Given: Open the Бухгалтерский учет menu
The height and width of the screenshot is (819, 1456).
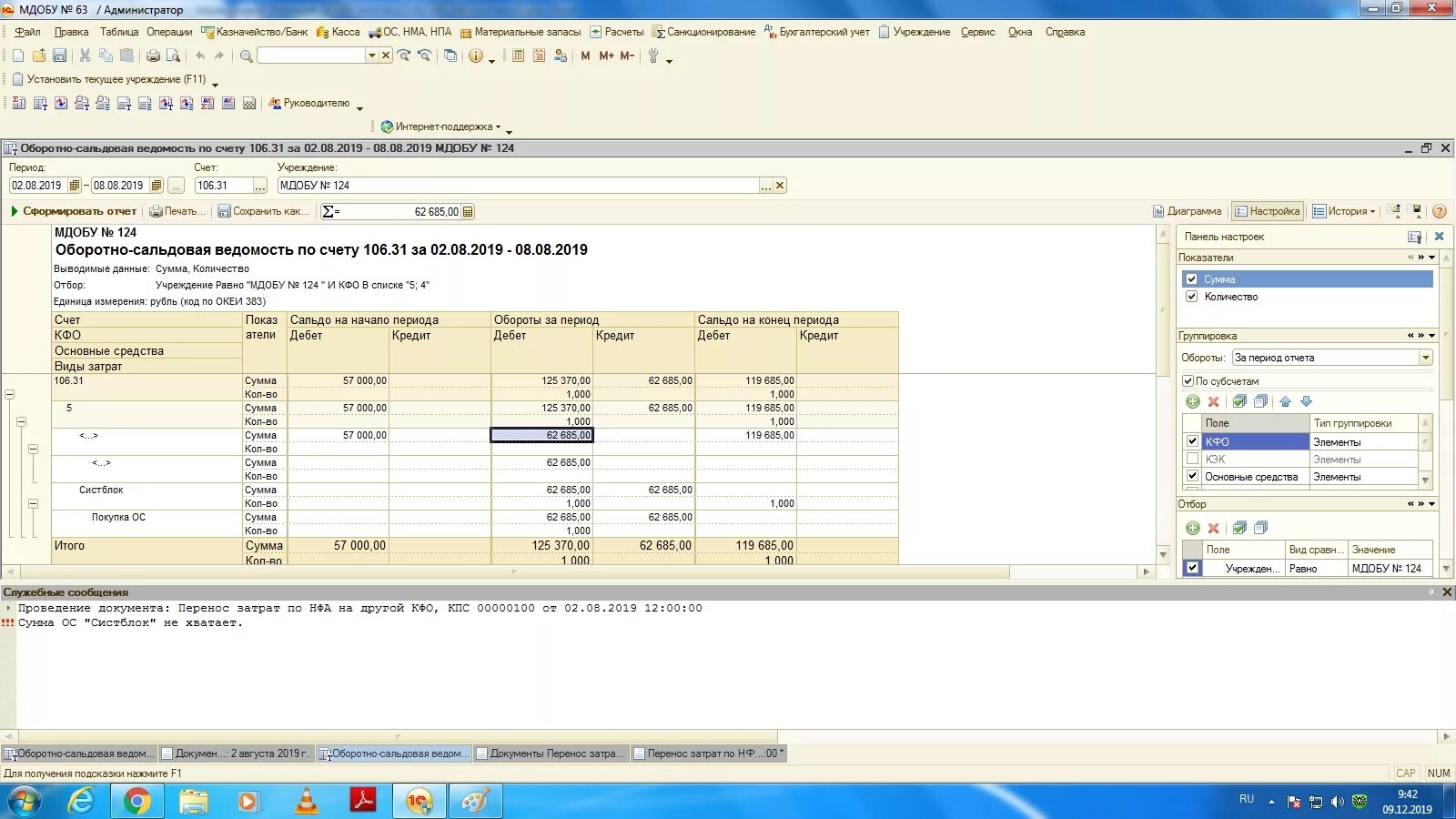Looking at the screenshot, I should point(817,32).
